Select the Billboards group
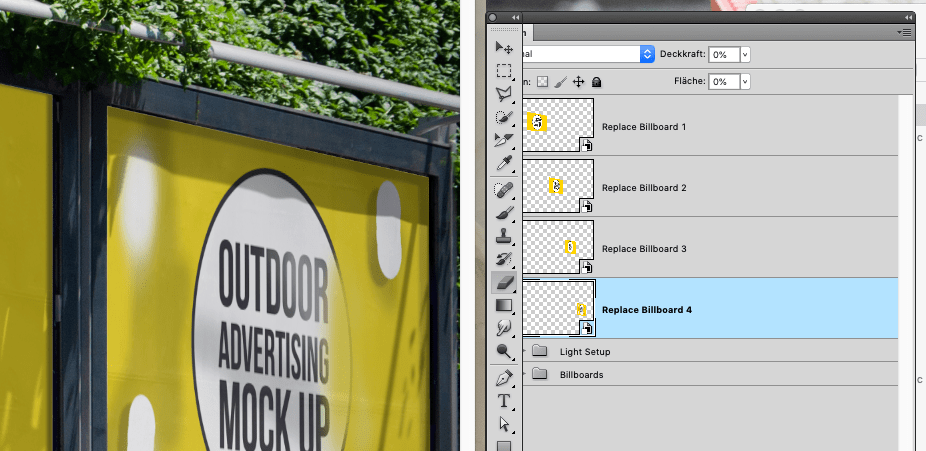 coord(710,374)
